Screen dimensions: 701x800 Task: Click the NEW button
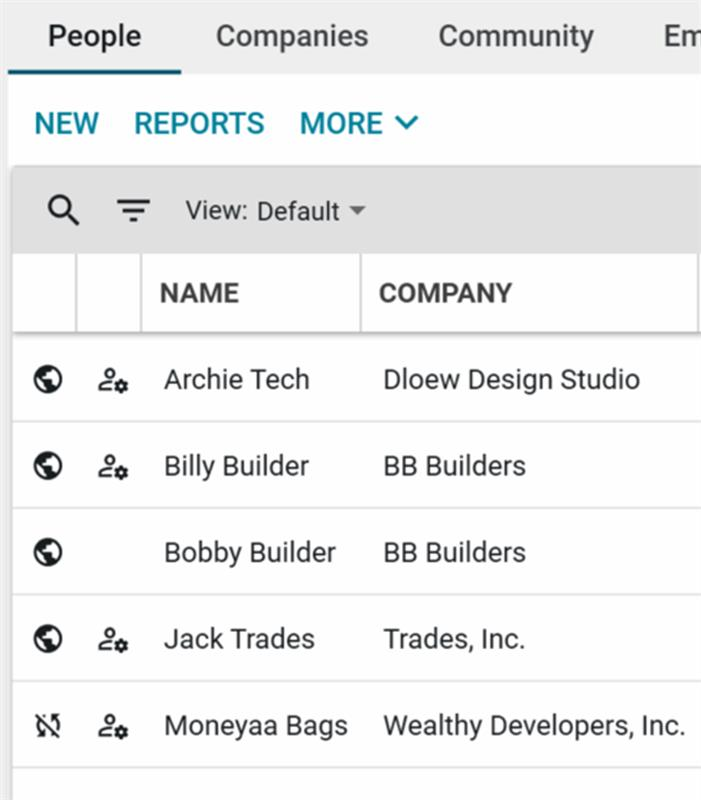click(66, 124)
